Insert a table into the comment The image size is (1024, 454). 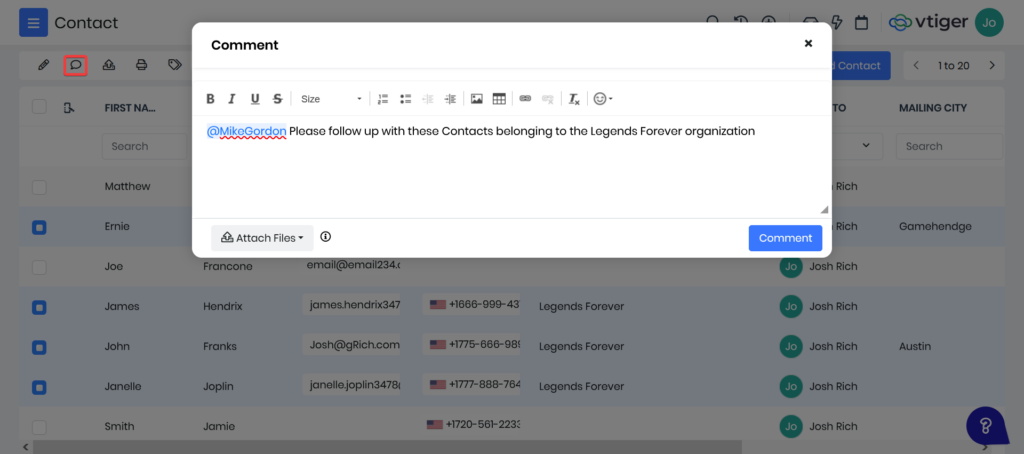499,99
